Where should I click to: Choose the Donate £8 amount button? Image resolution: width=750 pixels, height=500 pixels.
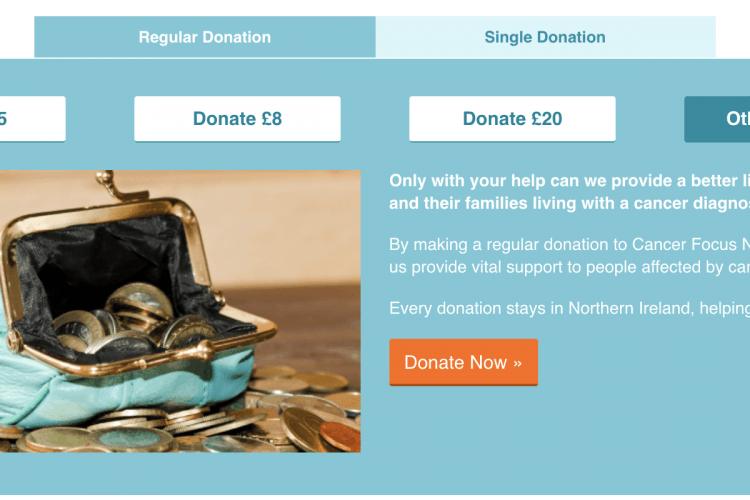(x=237, y=119)
